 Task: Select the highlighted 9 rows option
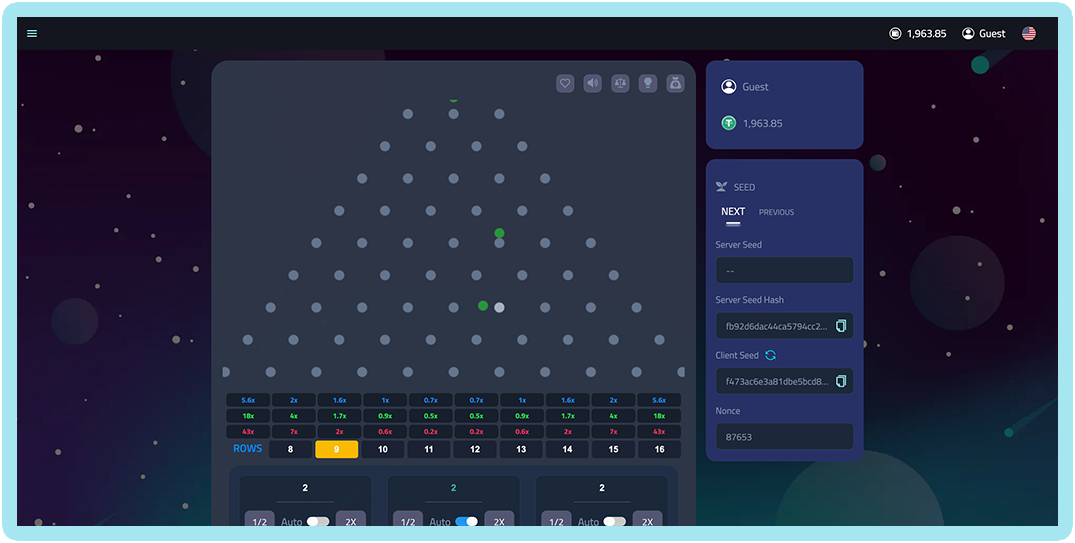click(x=337, y=450)
